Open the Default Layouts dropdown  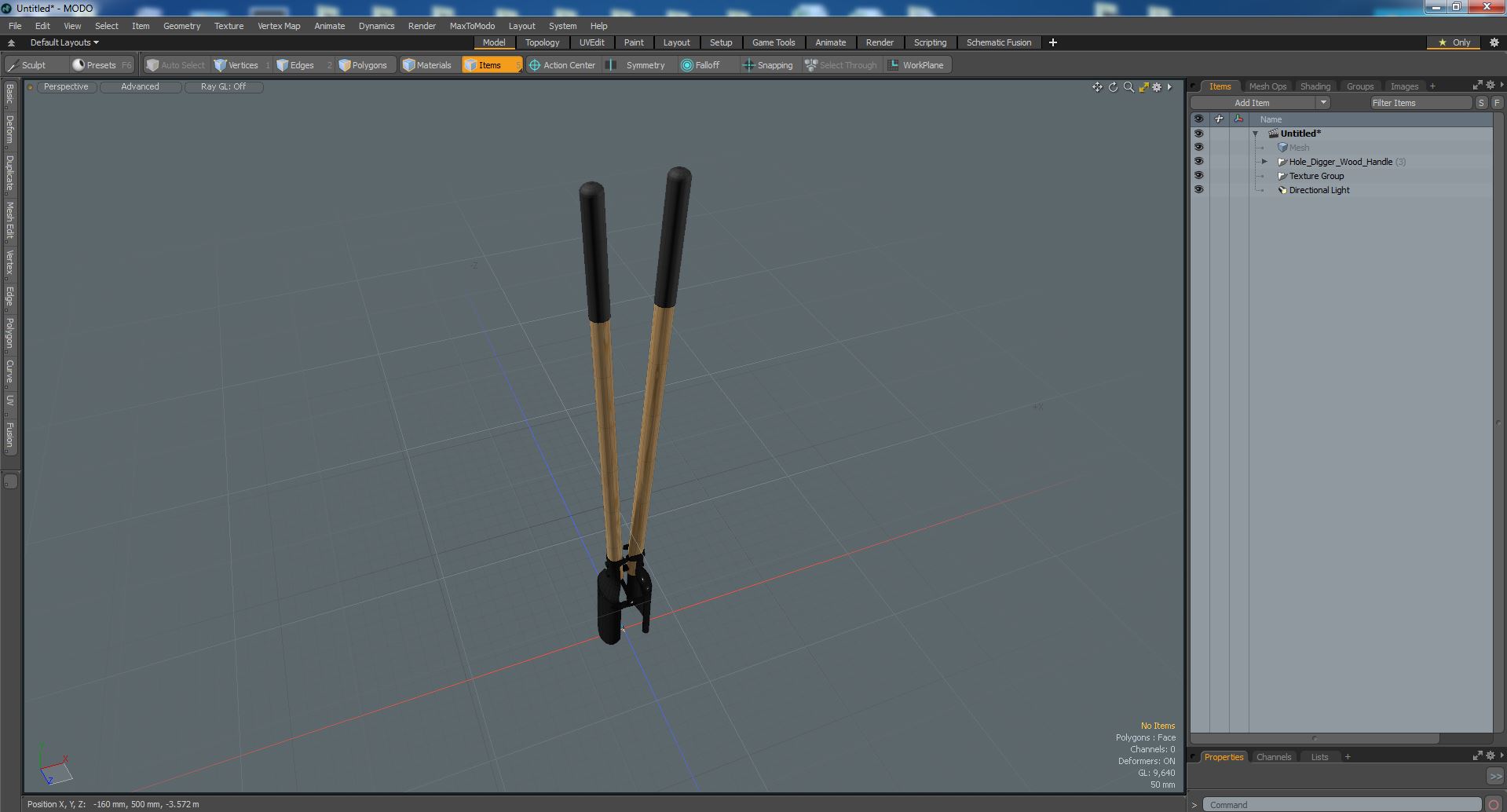(64, 42)
